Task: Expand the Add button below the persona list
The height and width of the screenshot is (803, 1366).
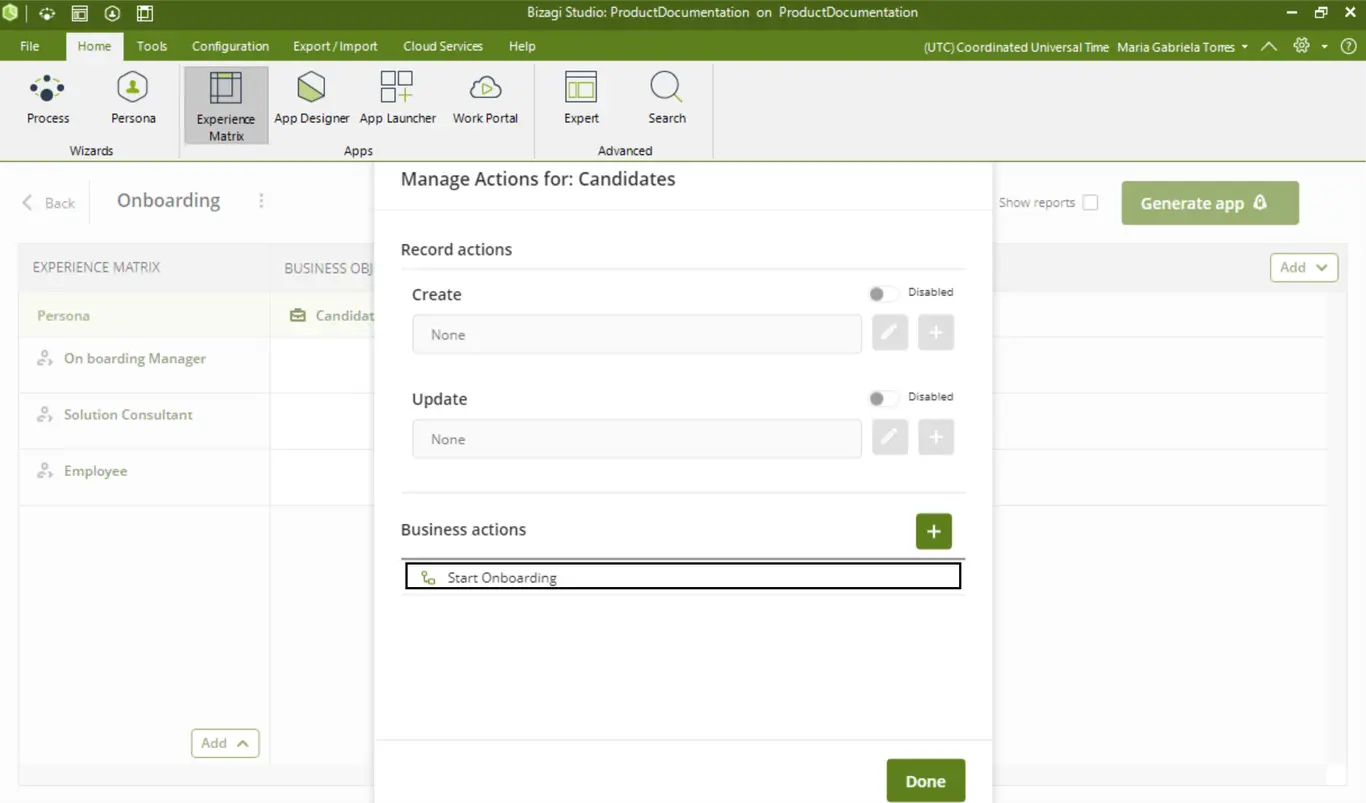Action: [x=225, y=743]
